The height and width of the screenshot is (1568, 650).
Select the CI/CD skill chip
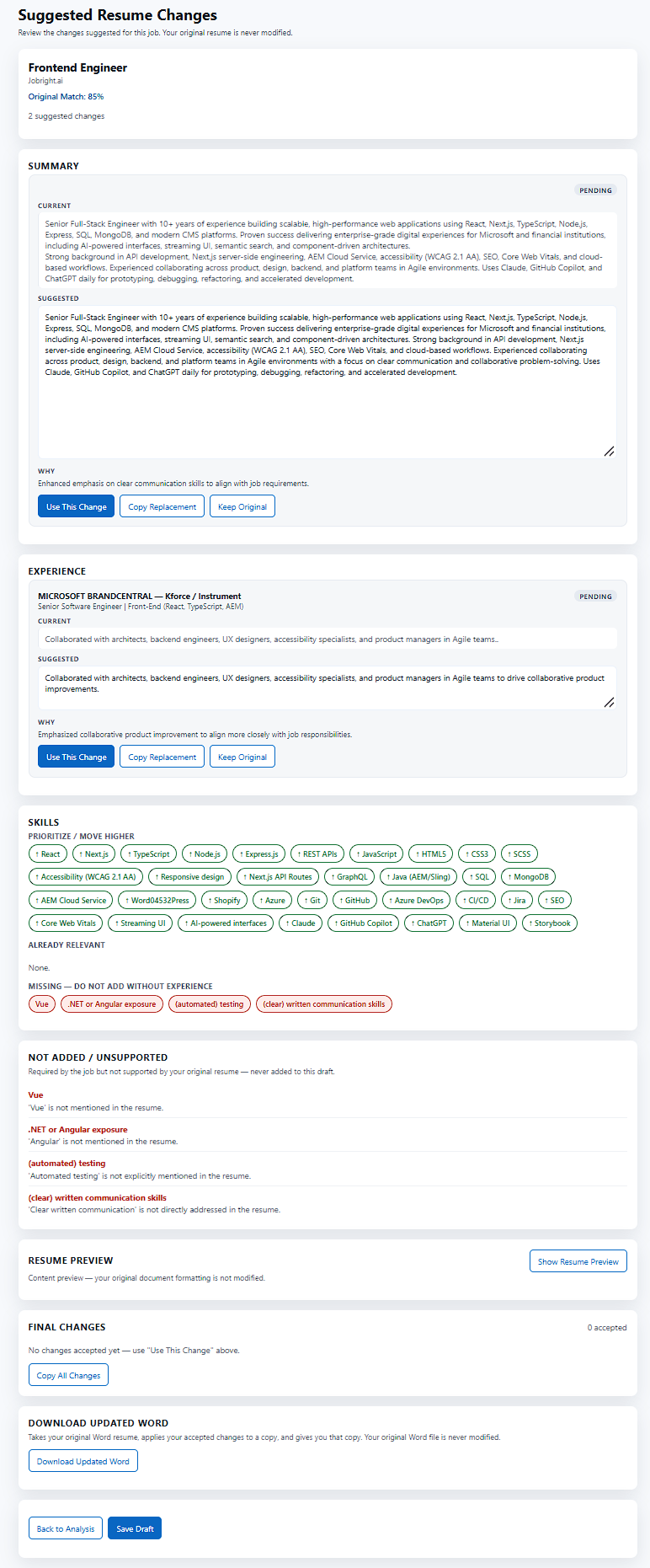[x=476, y=900]
